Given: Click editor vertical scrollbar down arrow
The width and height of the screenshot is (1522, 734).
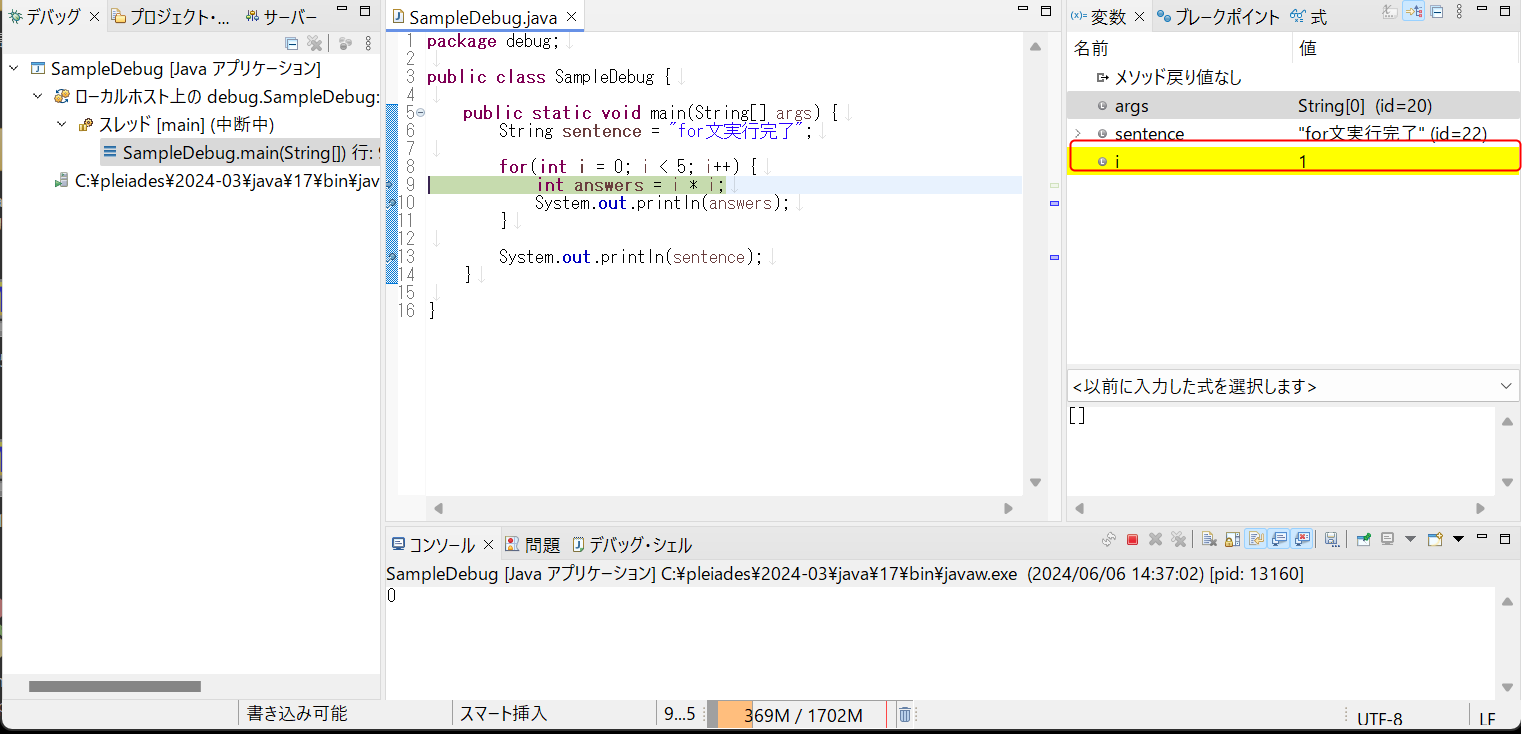Looking at the screenshot, I should [1036, 482].
